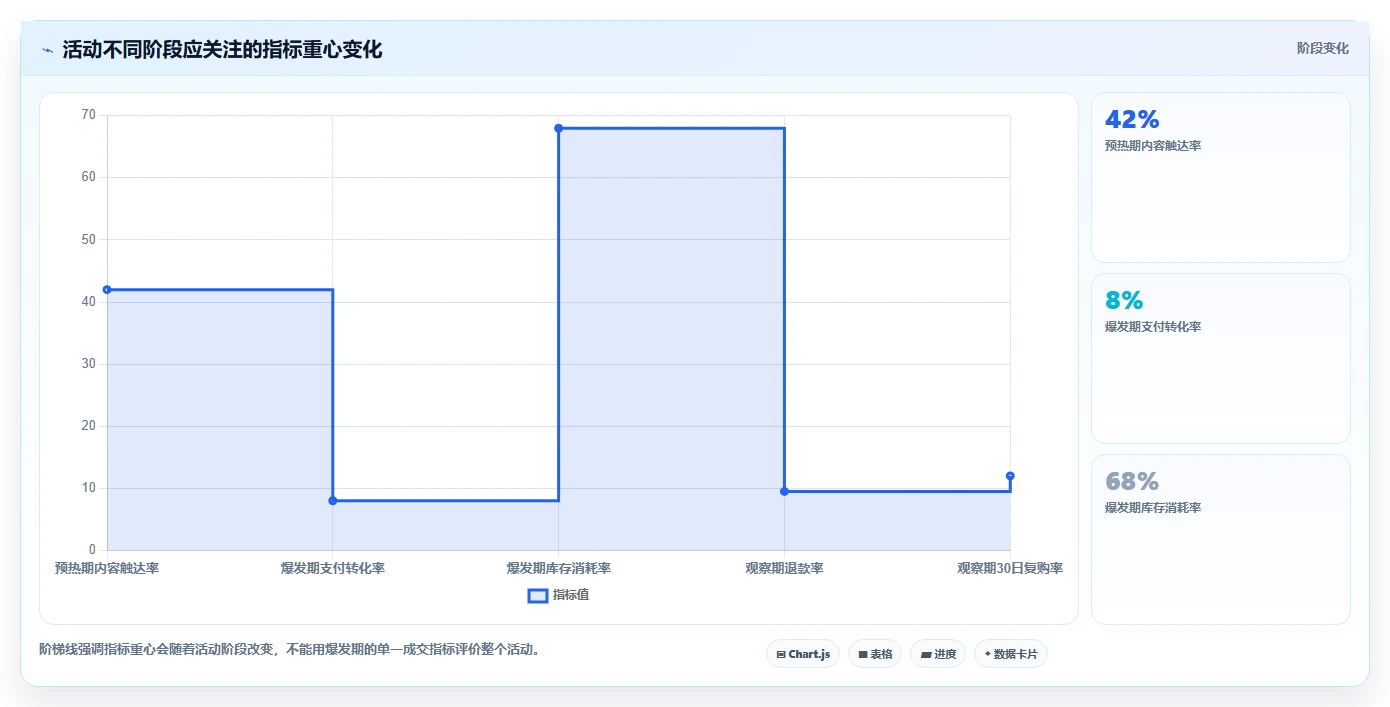Click x-axis label 爆发期支付转化率
This screenshot has height=707, width=1390.
pos(333,568)
